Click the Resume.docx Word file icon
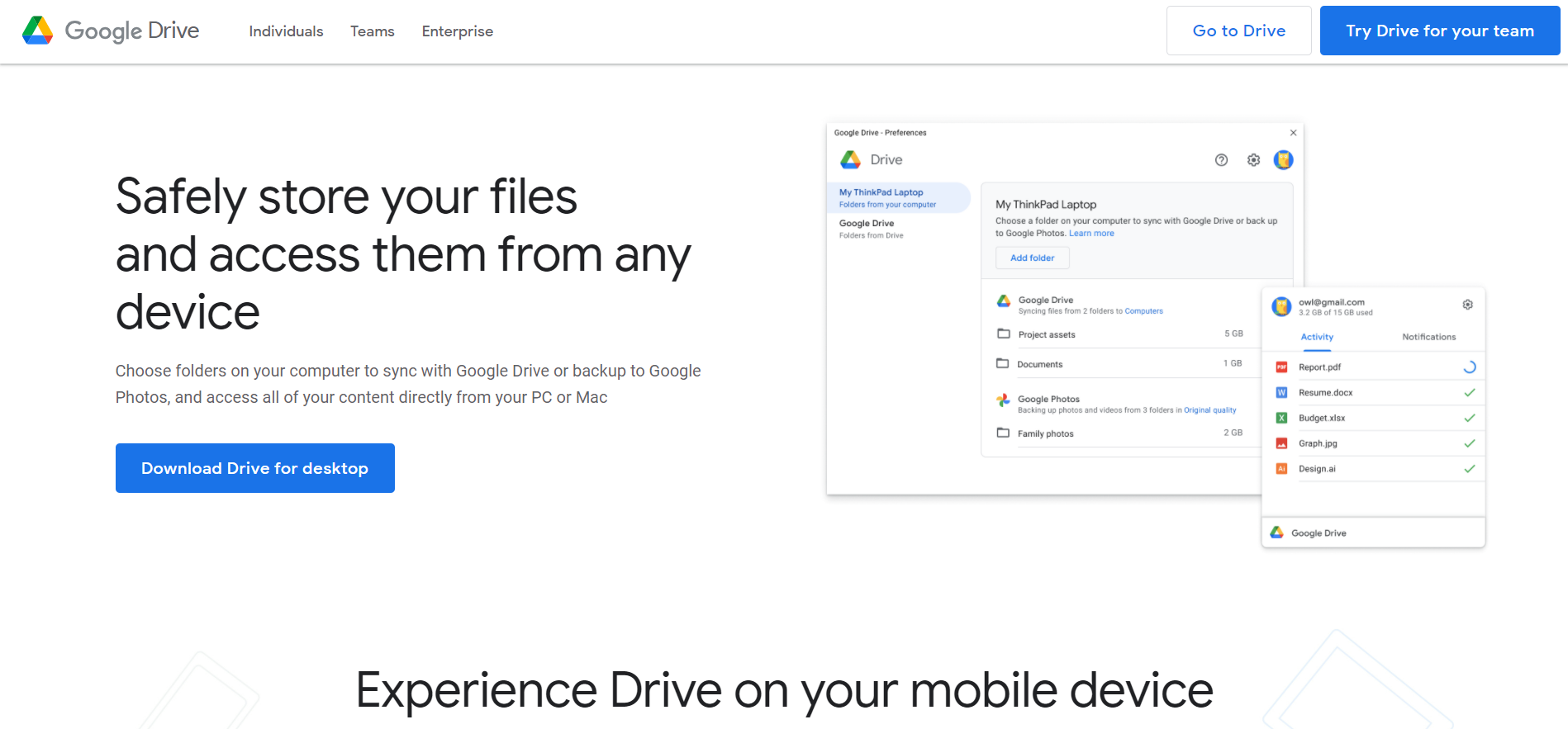Viewport: 1568px width, 729px height. tap(1281, 393)
